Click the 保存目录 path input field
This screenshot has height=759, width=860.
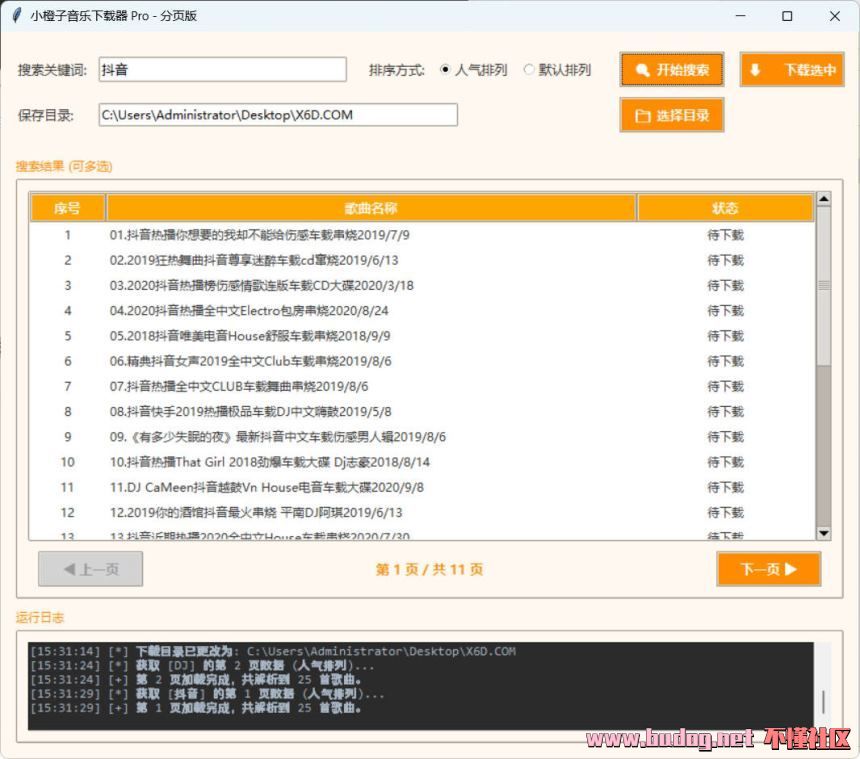278,115
